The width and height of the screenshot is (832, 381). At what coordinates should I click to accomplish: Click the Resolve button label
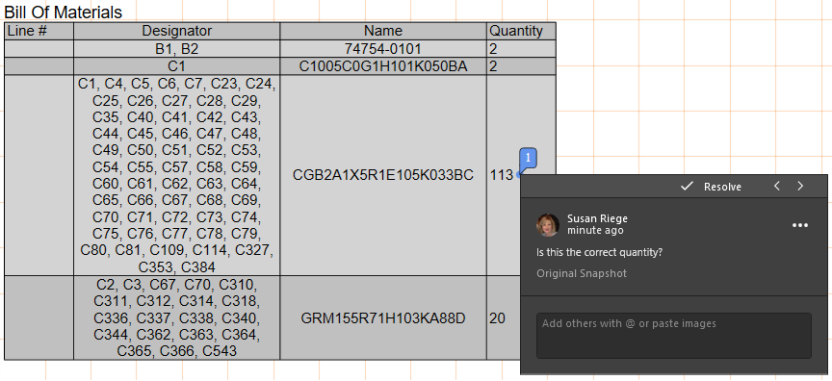pyautogui.click(x=722, y=187)
